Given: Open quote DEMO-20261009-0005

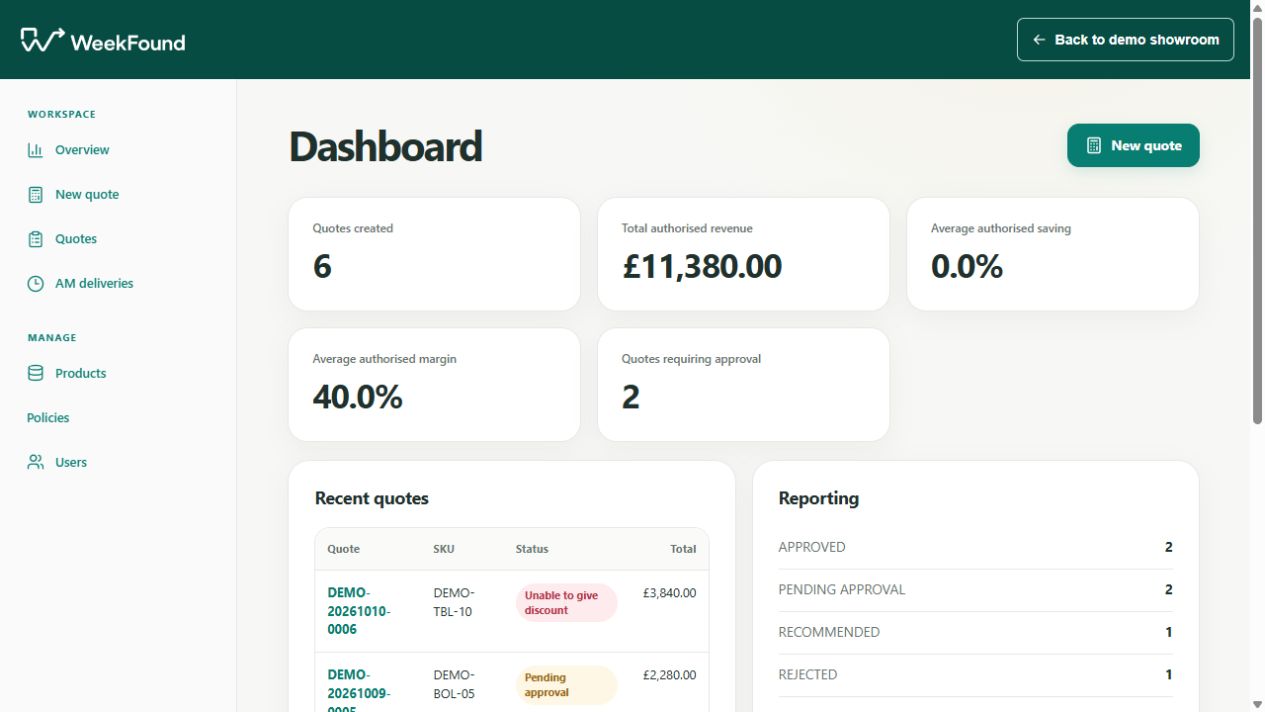Looking at the screenshot, I should (x=359, y=691).
